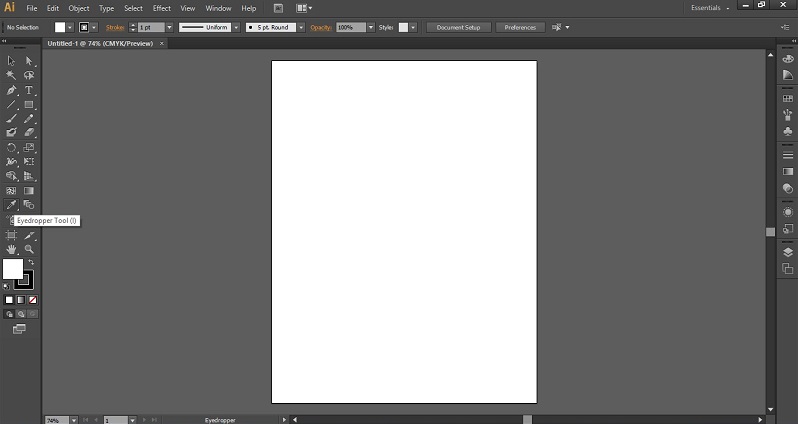The width and height of the screenshot is (798, 424).
Task: Click the Preferences button
Action: [520, 27]
